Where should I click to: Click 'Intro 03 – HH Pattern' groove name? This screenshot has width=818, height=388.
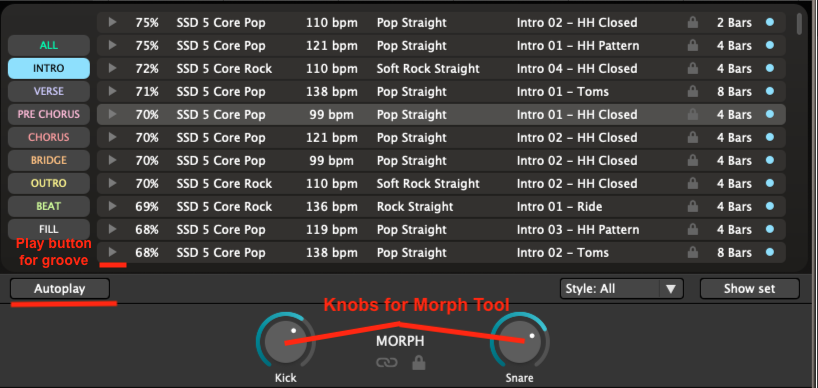[578, 229]
